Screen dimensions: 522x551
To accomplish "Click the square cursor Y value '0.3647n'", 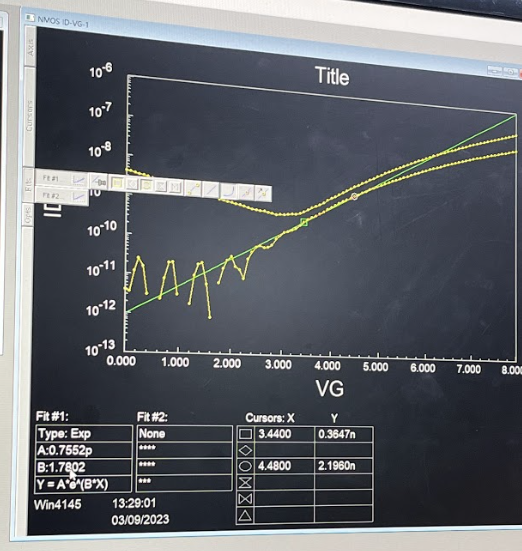I will coord(337,434).
